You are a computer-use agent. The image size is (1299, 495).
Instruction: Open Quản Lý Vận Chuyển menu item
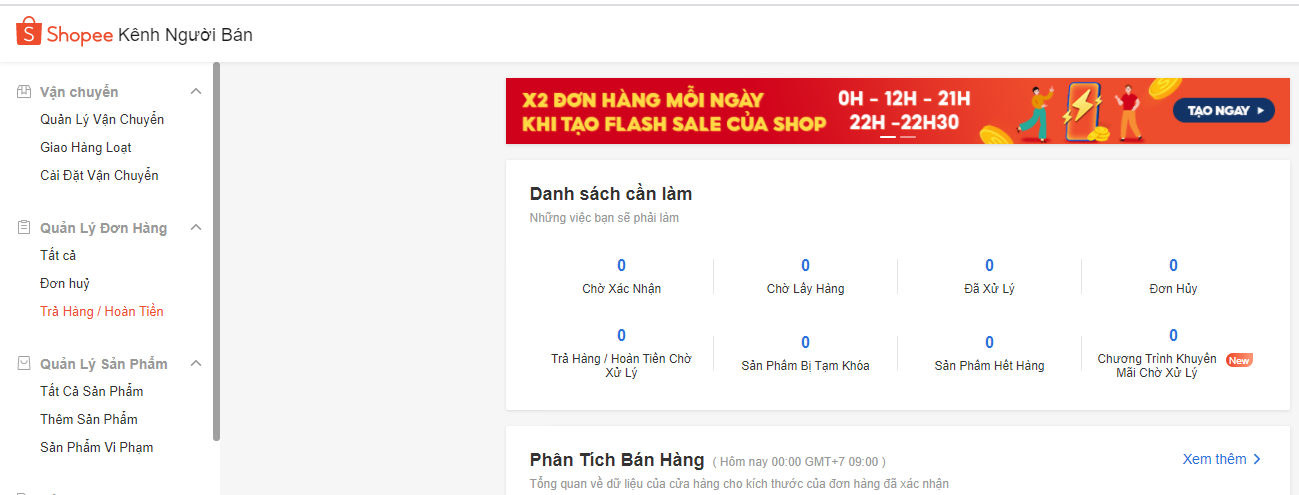102,120
